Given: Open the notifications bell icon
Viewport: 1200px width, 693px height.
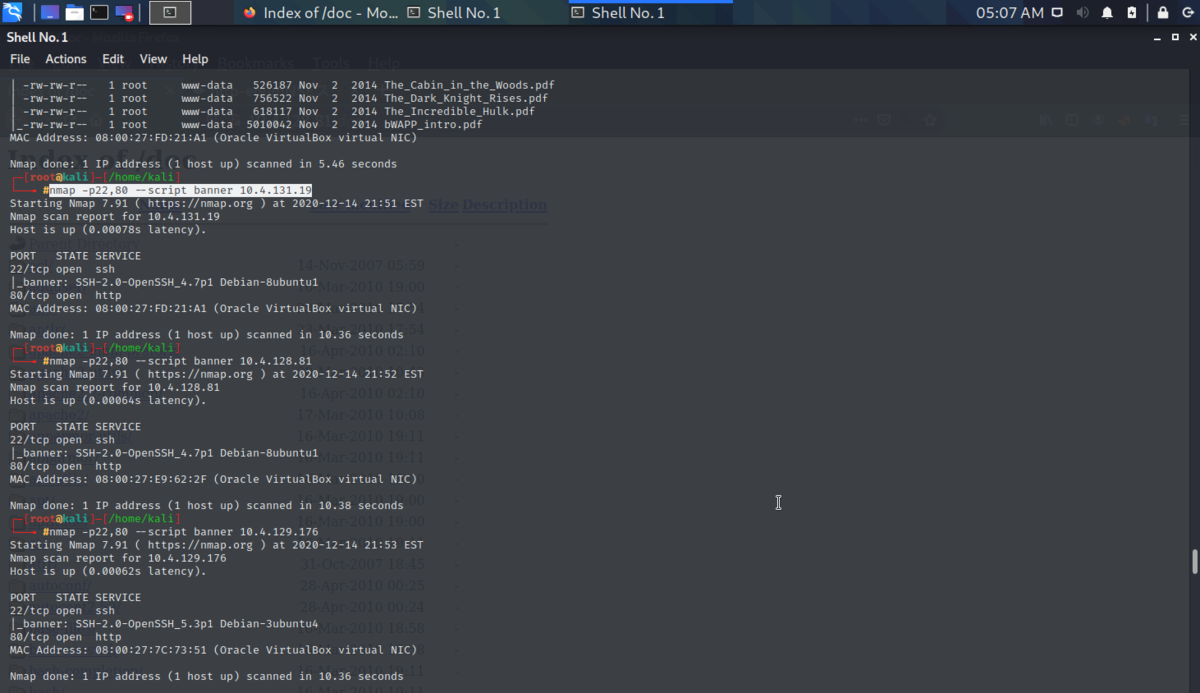Looking at the screenshot, I should click(1106, 13).
